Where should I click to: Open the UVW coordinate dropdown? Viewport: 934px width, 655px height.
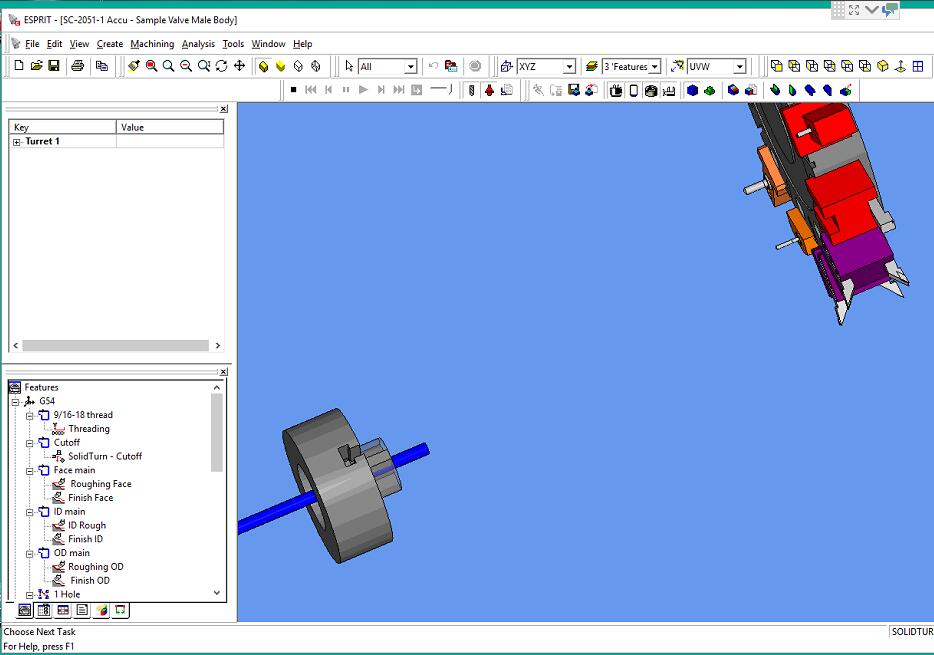pos(739,67)
